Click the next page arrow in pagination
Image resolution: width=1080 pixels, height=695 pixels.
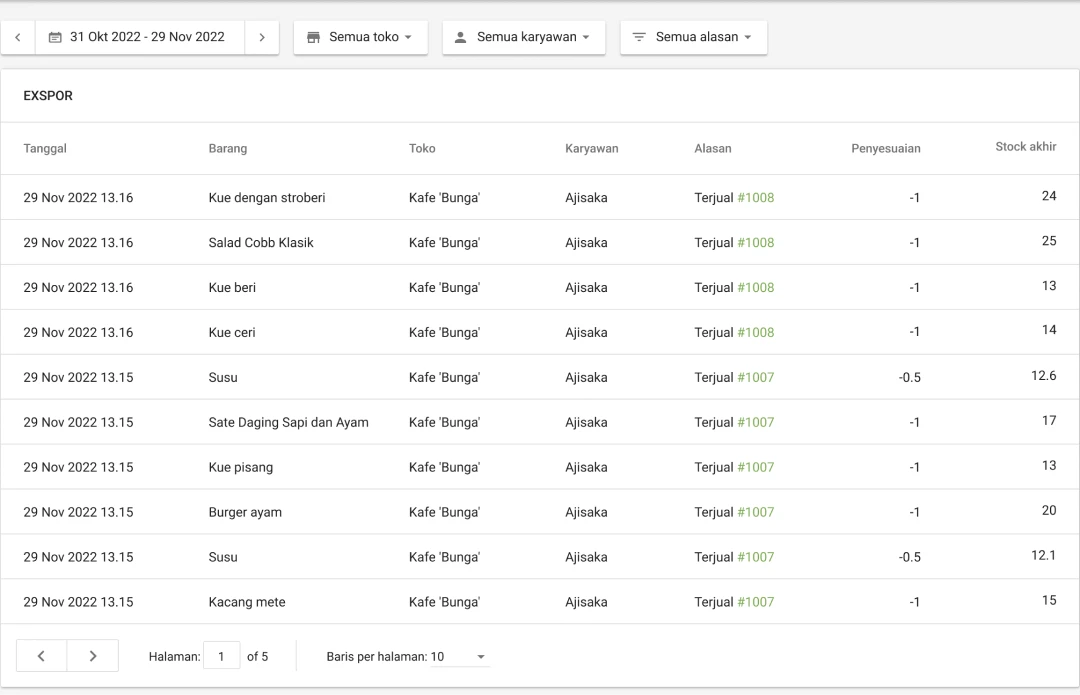92,655
